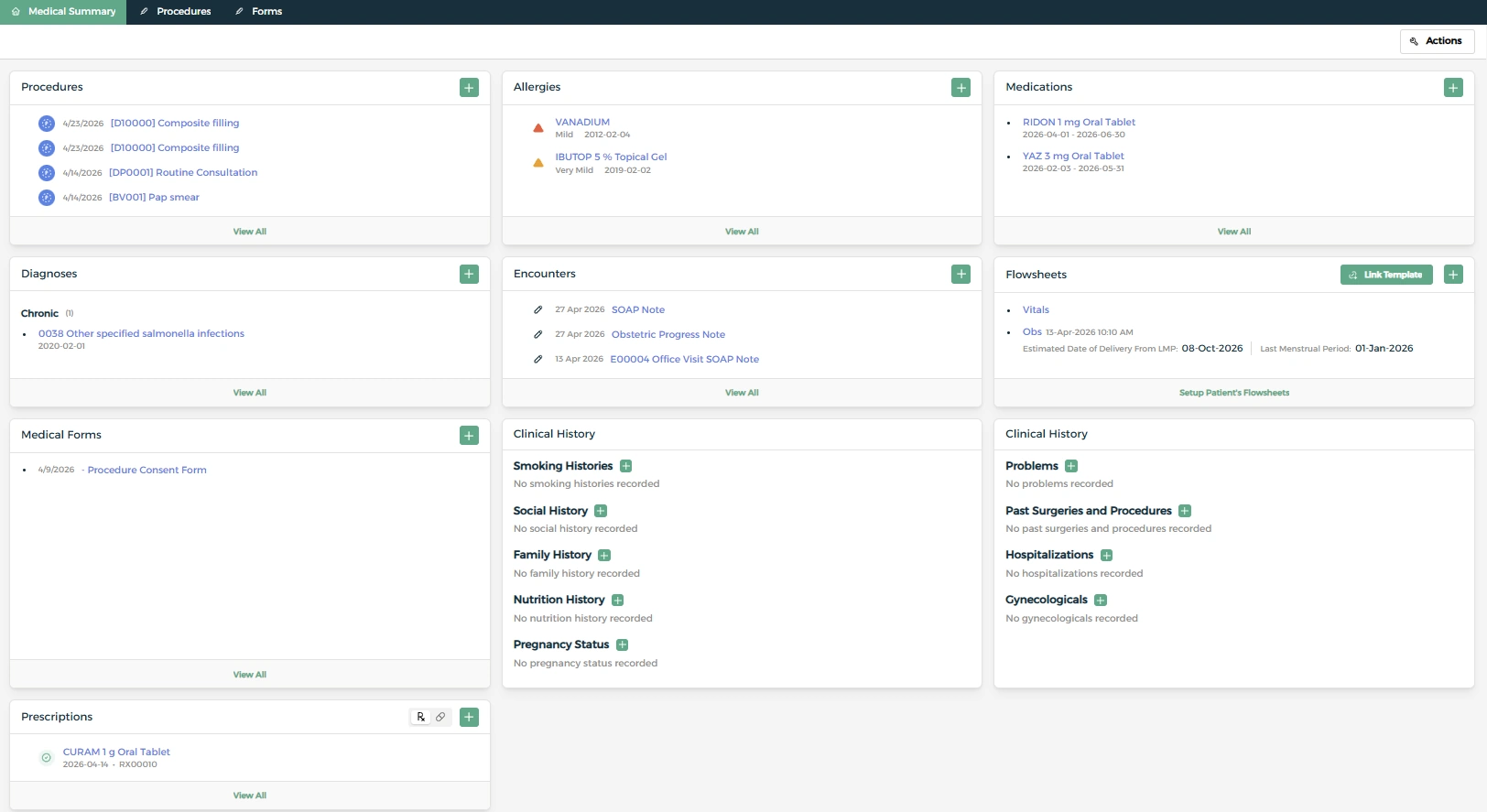The height and width of the screenshot is (812, 1487).
Task: Click the Link Template button
Action: [x=1386, y=275]
